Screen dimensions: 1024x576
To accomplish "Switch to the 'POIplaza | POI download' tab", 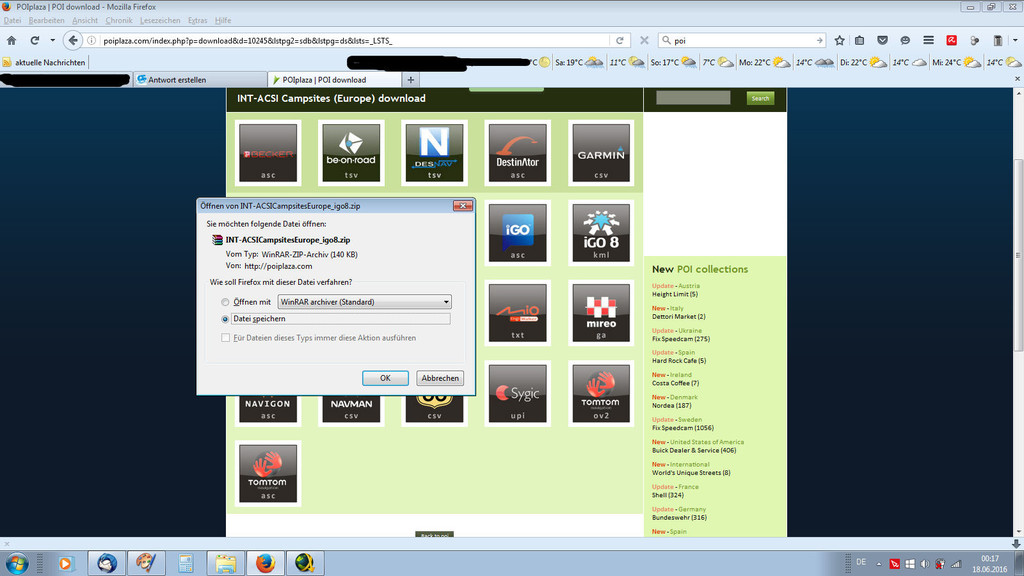I will coord(334,80).
